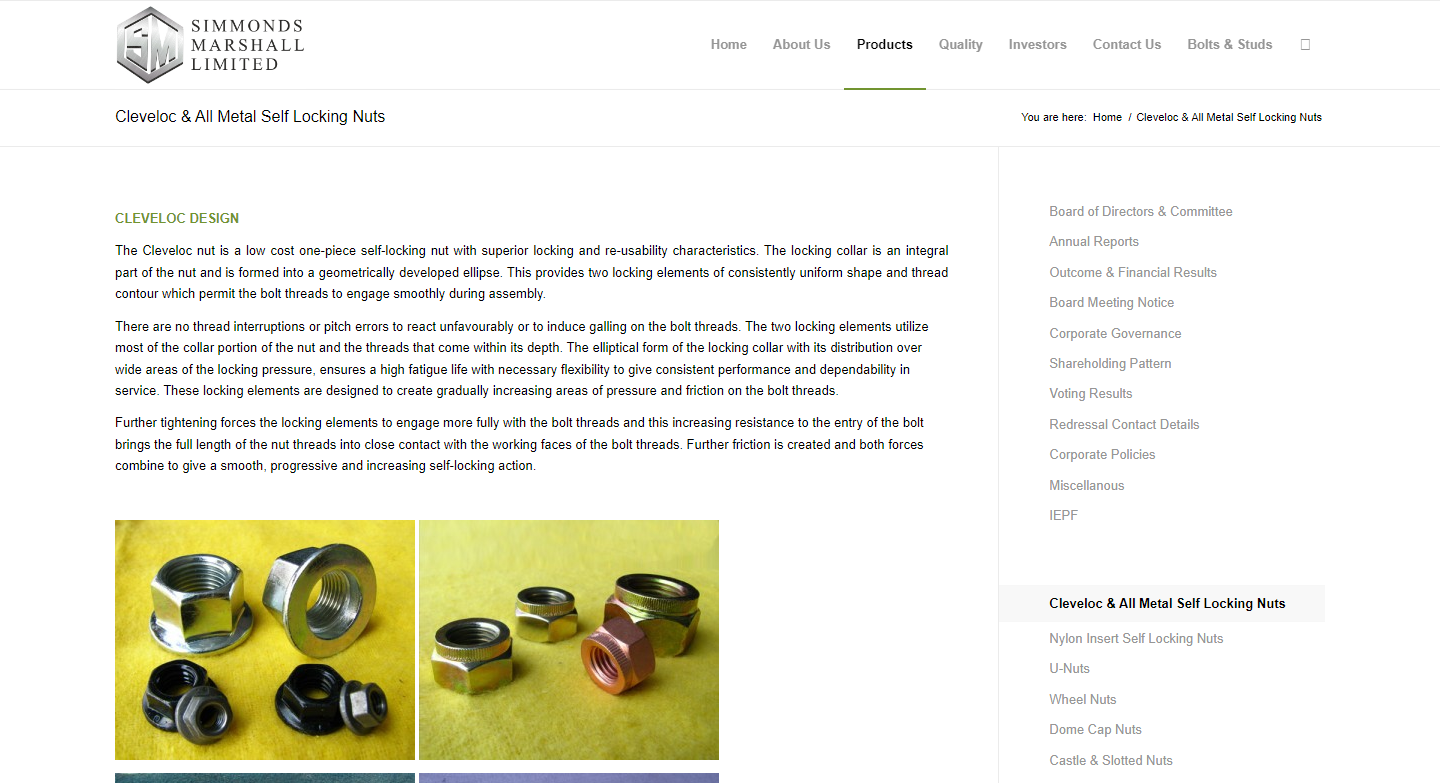Open the Products menu item
The width and height of the screenshot is (1440, 783).
[x=885, y=44]
